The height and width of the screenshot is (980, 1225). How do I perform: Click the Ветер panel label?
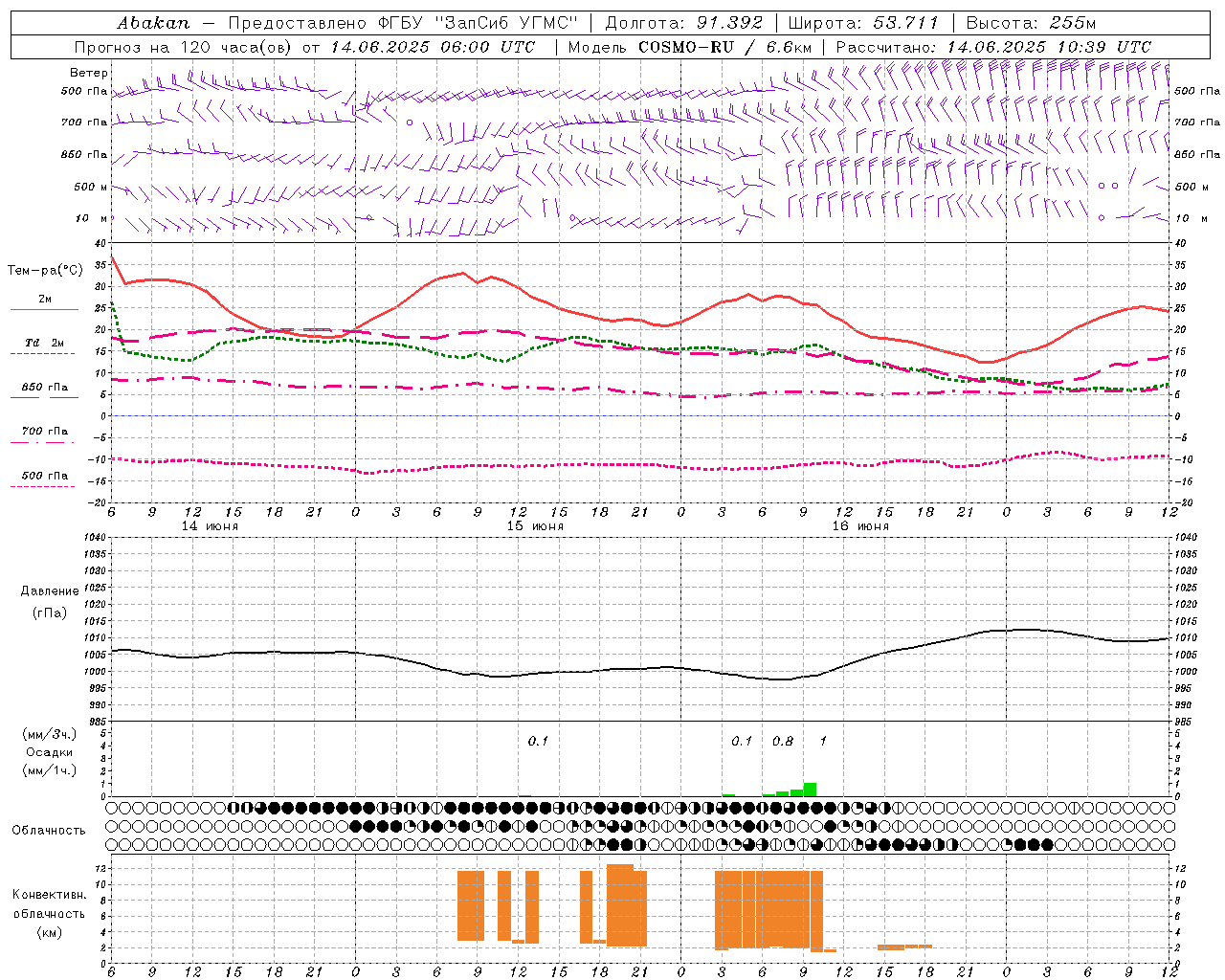pyautogui.click(x=89, y=73)
